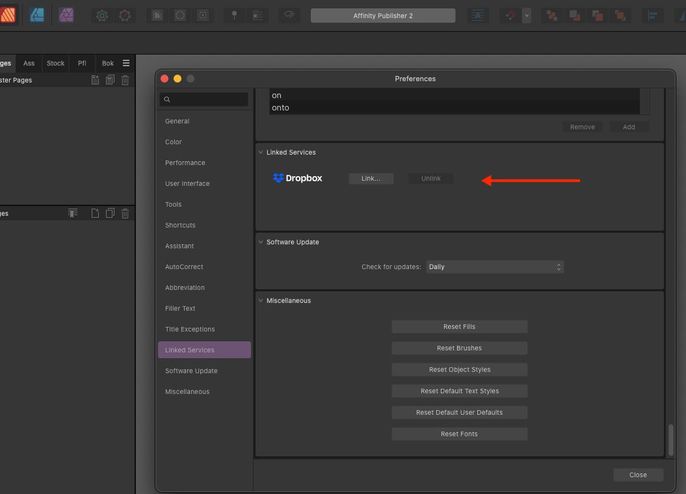Click the Reset Fonts button
Viewport: 686px width, 494px height.
click(459, 434)
